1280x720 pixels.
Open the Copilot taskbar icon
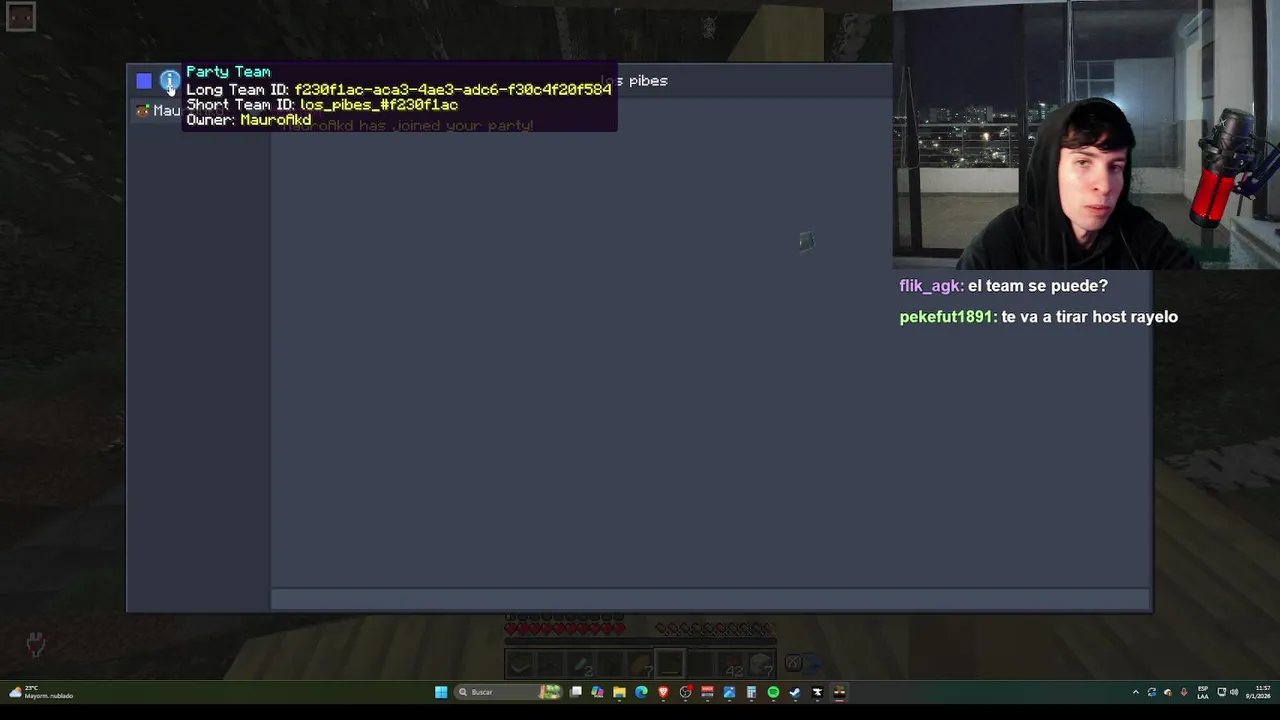pyautogui.click(x=597, y=692)
